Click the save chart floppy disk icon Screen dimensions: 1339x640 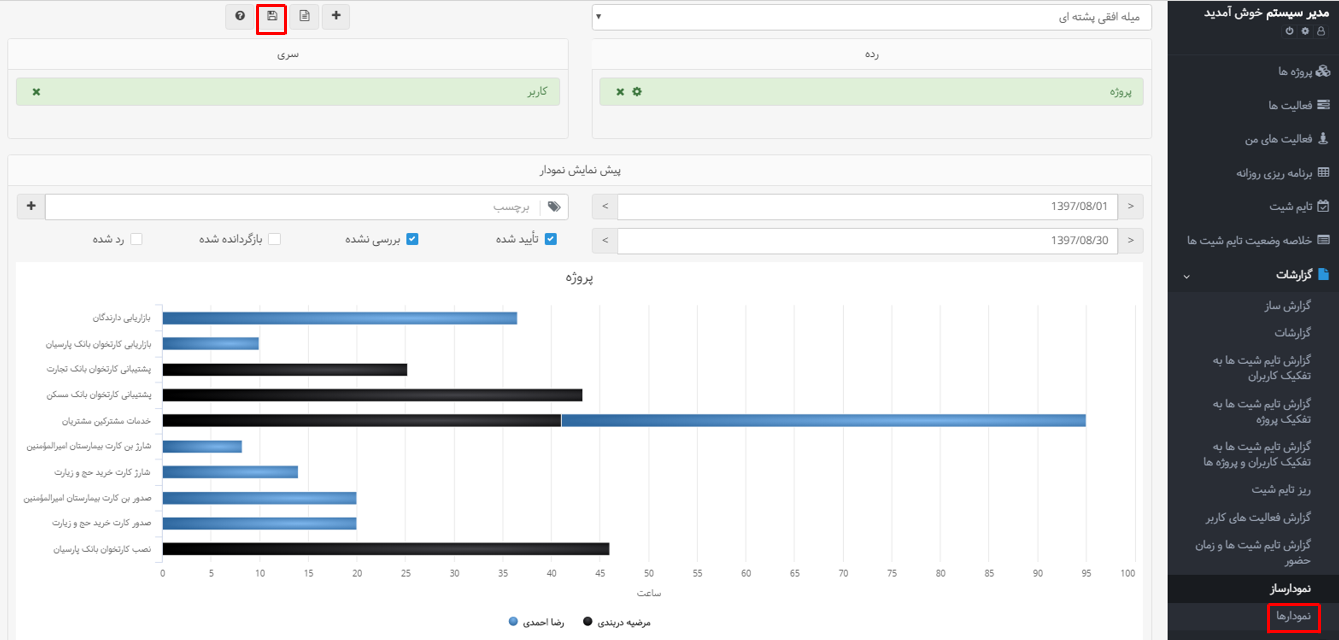(x=272, y=16)
